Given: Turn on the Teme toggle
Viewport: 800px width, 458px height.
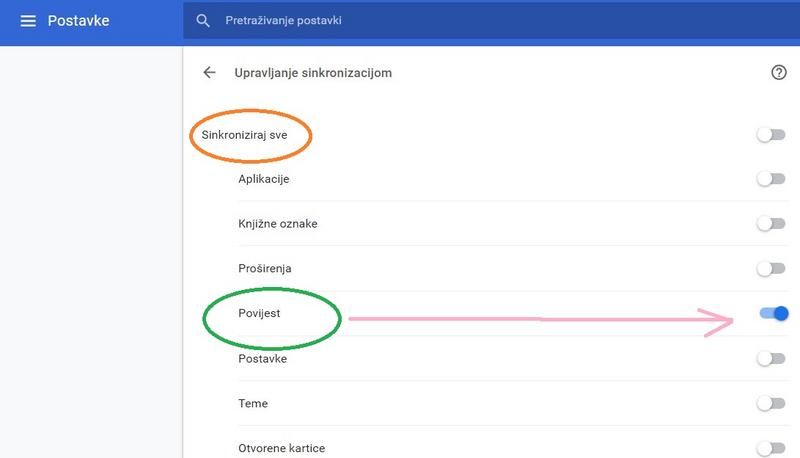Looking at the screenshot, I should coord(771,403).
